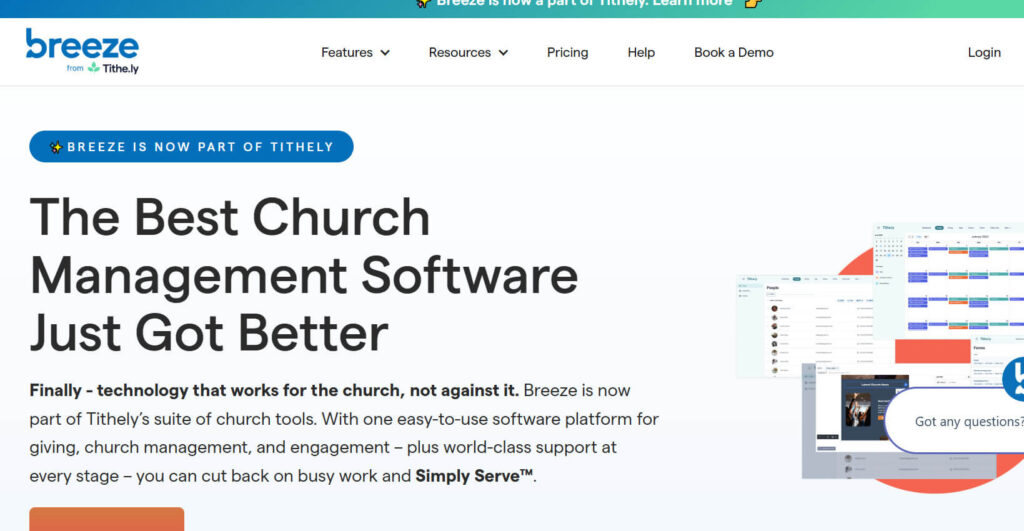This screenshot has width=1024, height=531.
Task: Click the People list screenshot thumbnail
Action: click(805, 327)
